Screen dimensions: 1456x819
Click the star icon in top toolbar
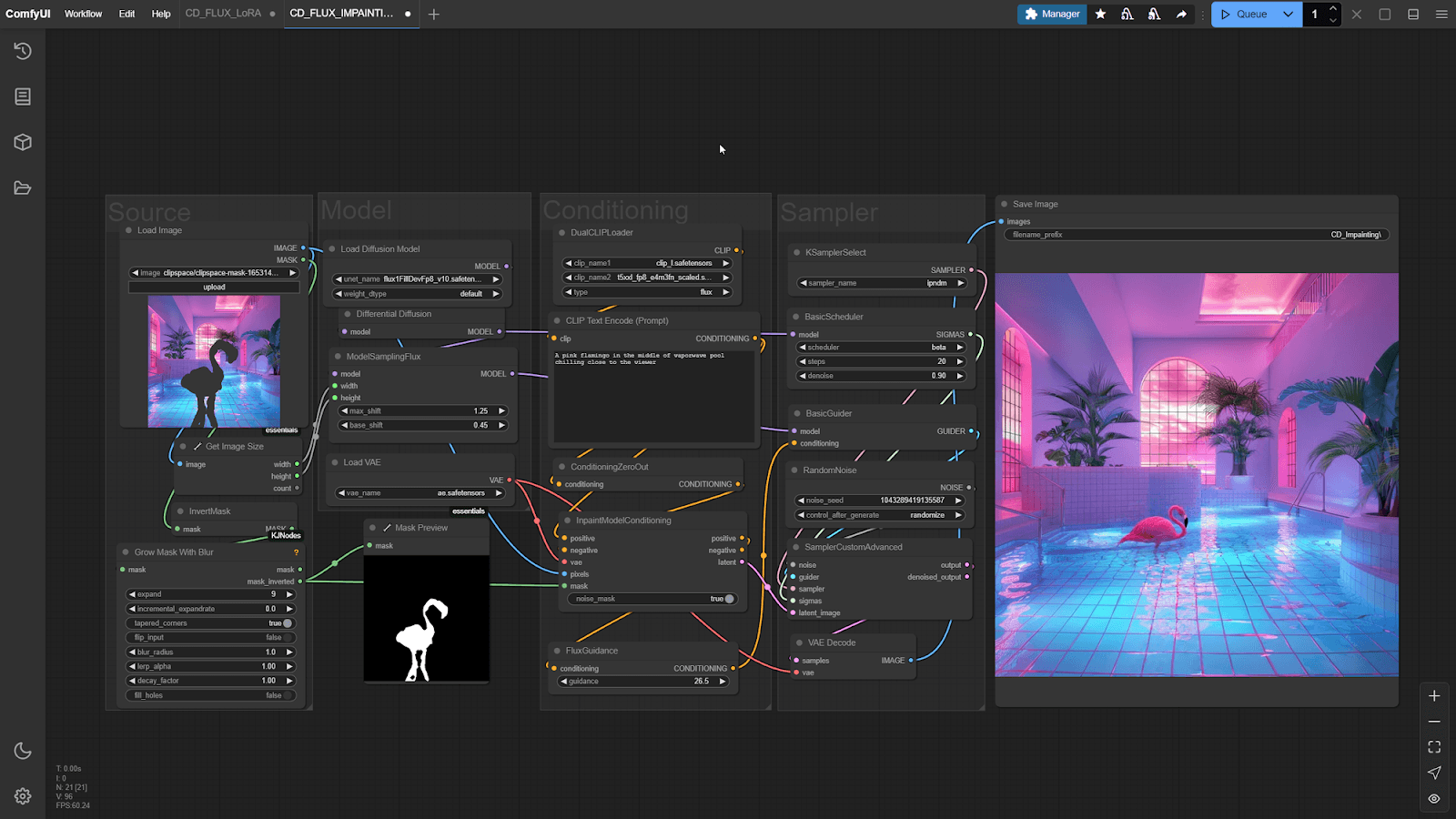[x=1100, y=15]
